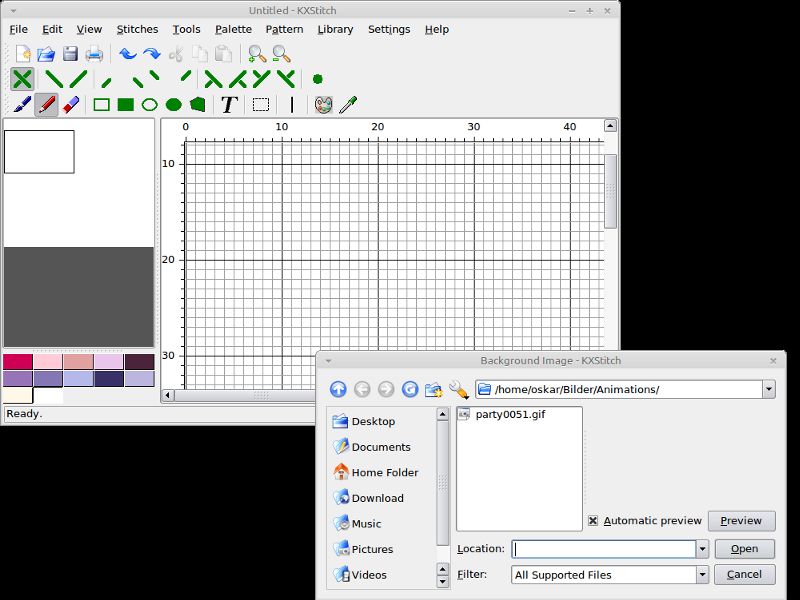800x600 pixels.
Task: Click the Cancel button
Action: point(744,574)
